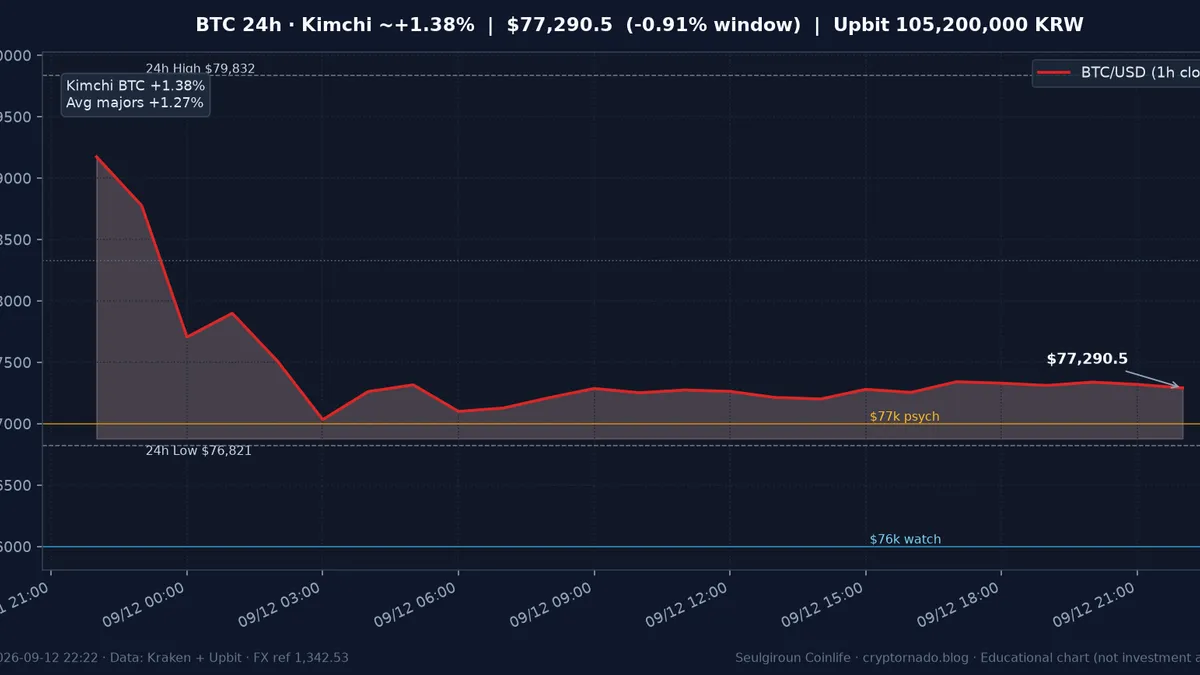Click the '$77k psych' level label
The image size is (1200, 675).
click(x=904, y=416)
